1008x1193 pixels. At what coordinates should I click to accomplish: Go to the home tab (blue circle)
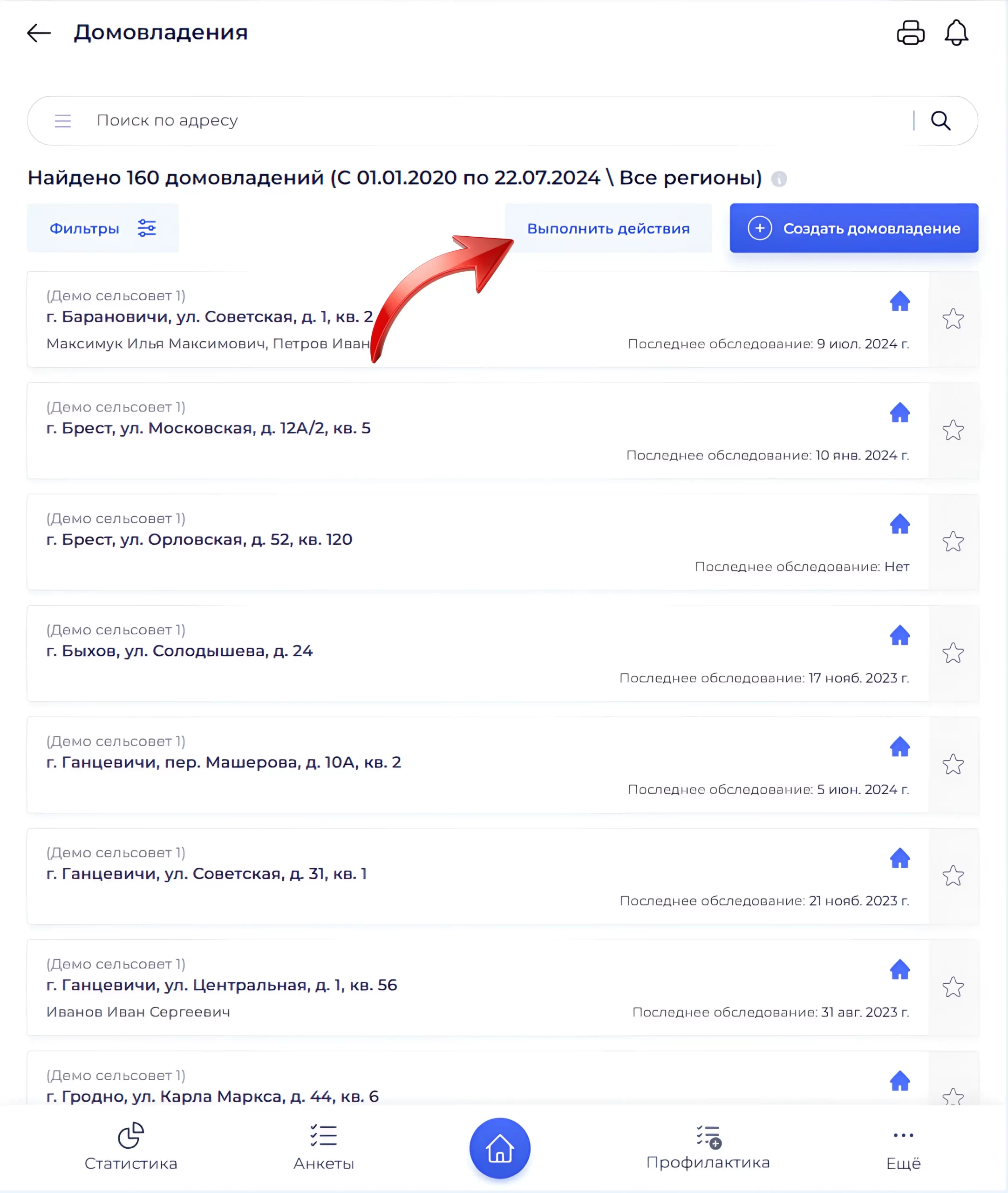(500, 1148)
